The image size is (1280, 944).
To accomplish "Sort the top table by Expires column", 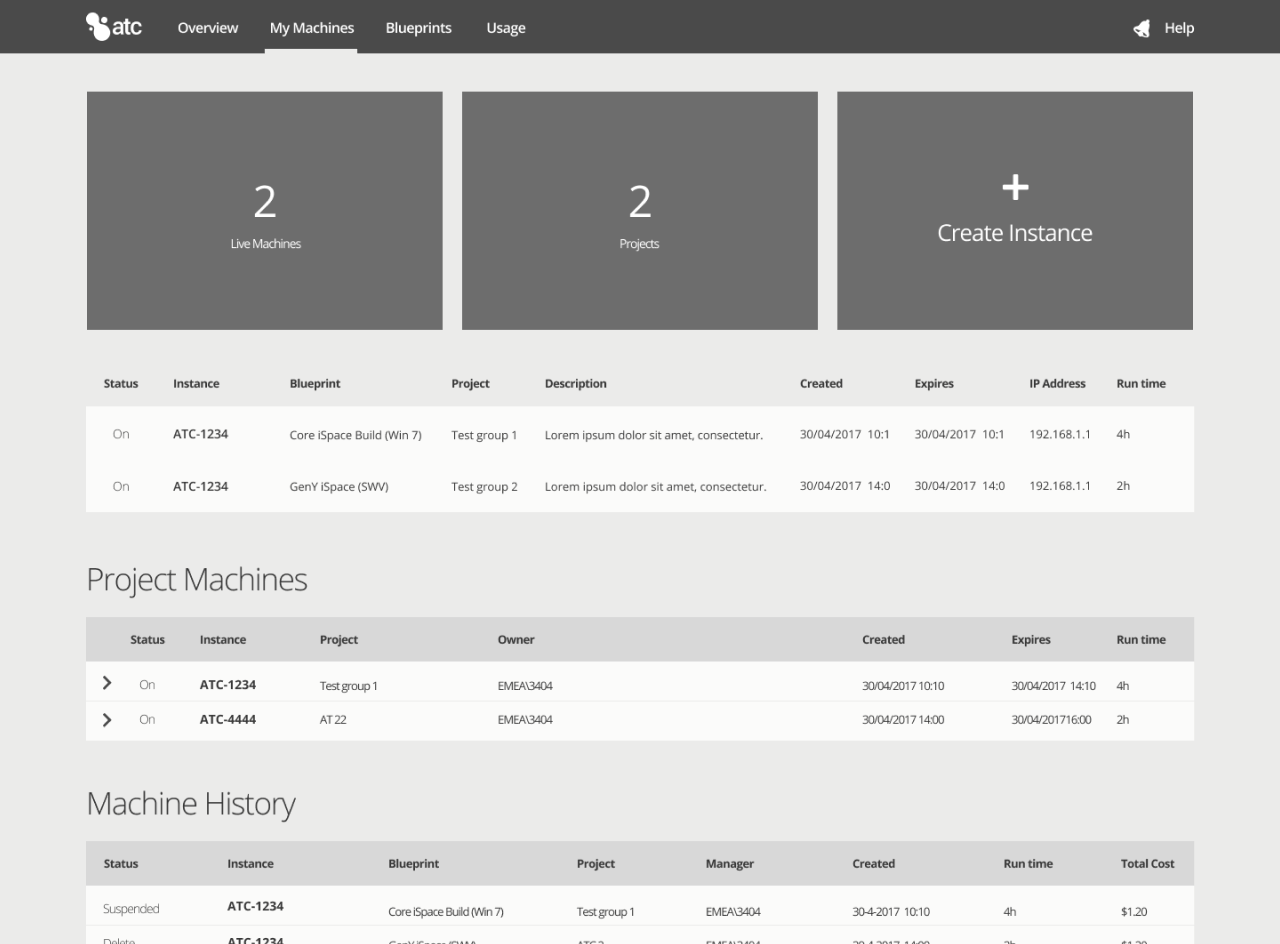I will point(933,384).
